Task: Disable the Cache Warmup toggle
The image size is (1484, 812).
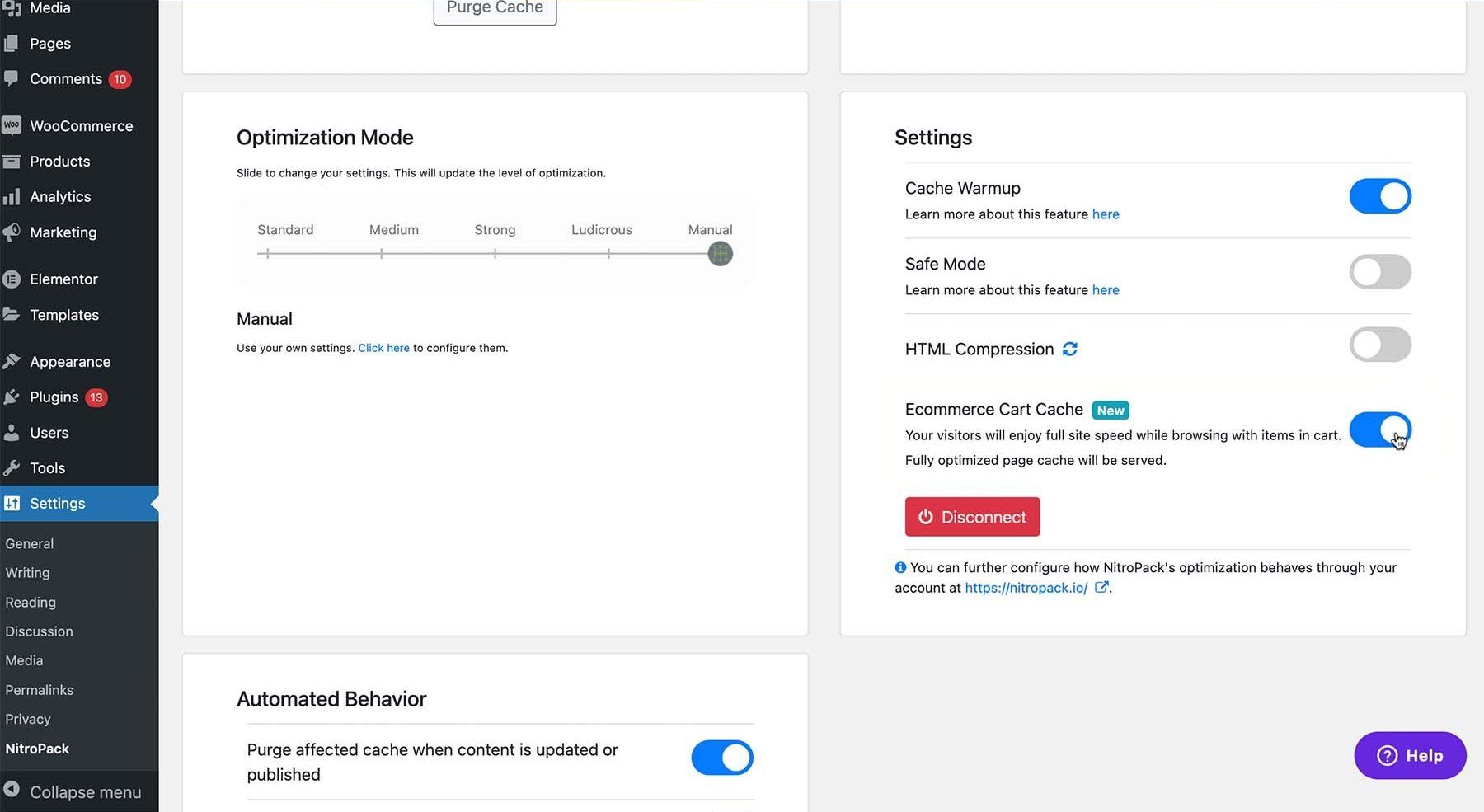Action: 1379,196
